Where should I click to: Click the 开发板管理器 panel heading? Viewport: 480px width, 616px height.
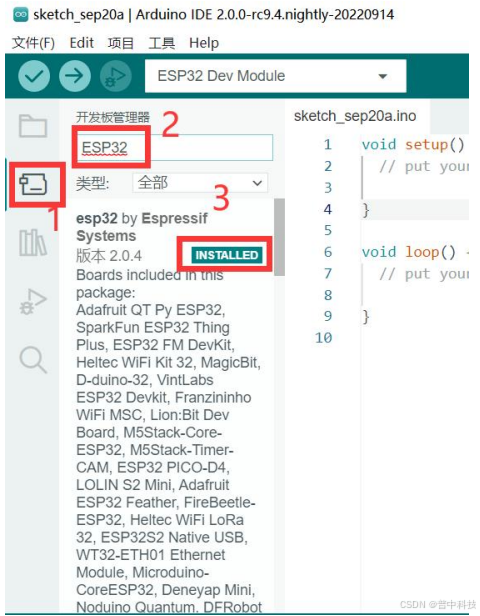113,117
